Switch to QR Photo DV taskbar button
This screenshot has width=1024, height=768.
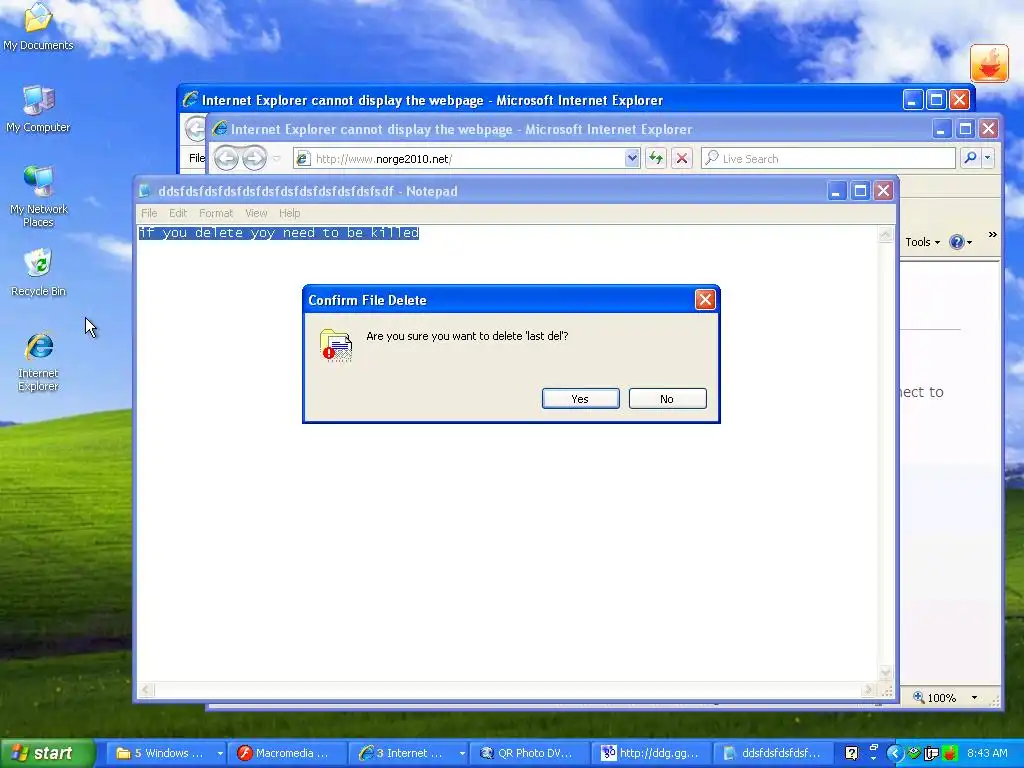coord(528,753)
